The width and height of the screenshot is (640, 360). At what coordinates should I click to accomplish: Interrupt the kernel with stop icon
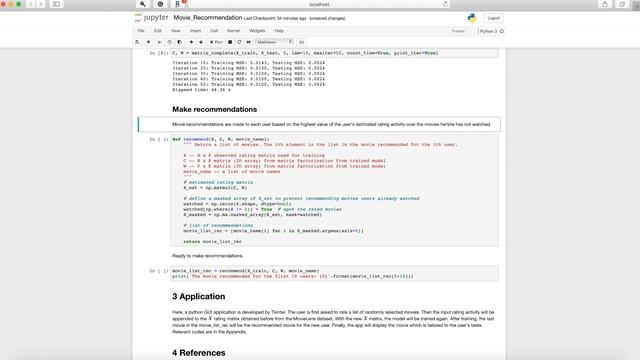230,42
